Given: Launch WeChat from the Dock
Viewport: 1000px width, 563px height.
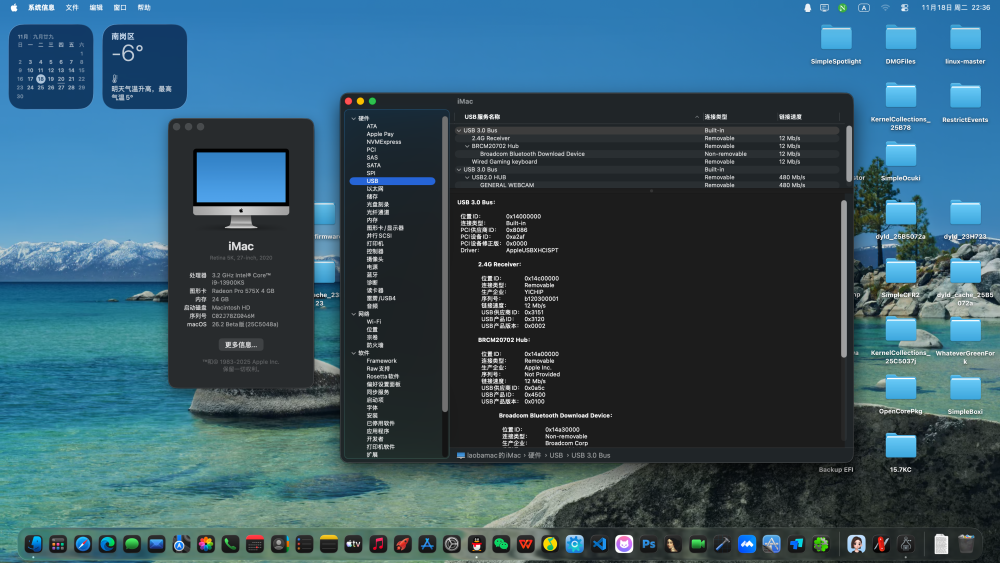Looking at the screenshot, I should (x=501, y=544).
